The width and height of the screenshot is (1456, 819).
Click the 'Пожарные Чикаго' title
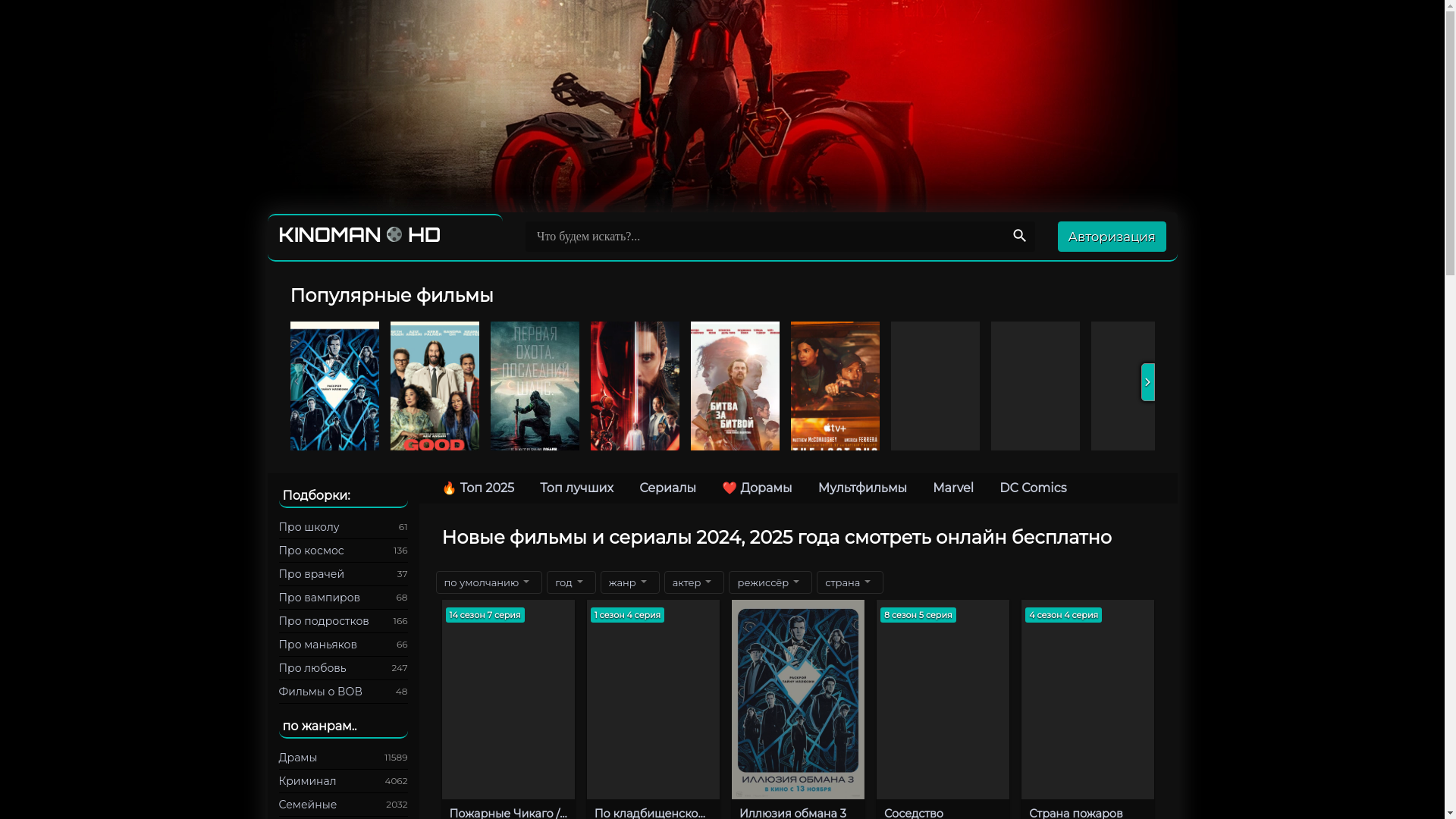pos(508,813)
